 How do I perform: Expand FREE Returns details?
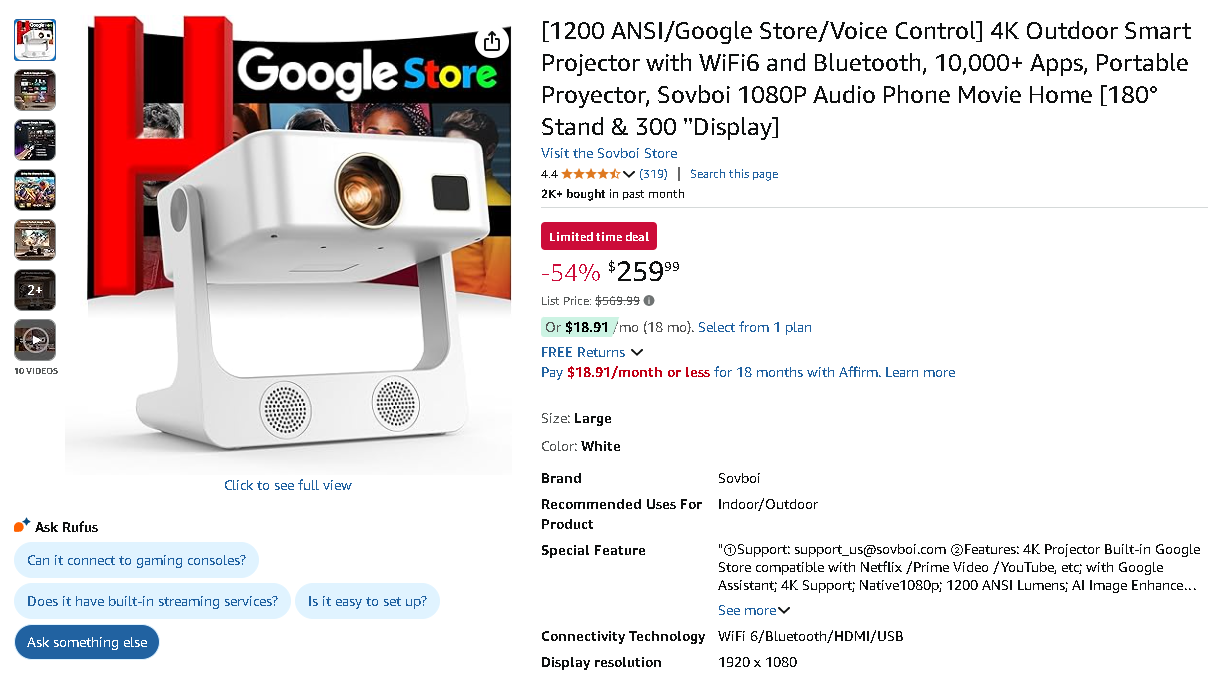[637, 352]
